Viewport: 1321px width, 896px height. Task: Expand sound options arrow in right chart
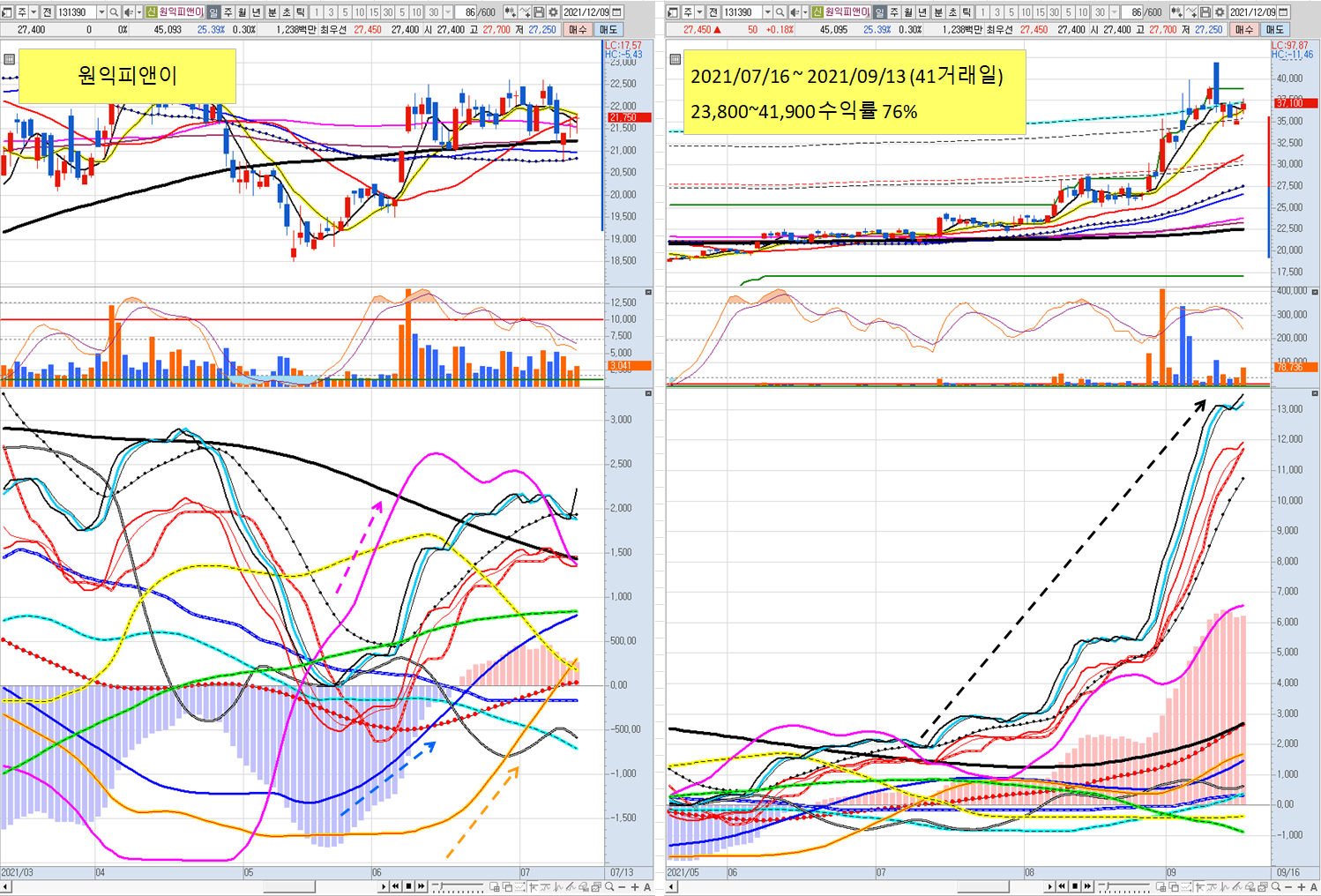pos(805,12)
